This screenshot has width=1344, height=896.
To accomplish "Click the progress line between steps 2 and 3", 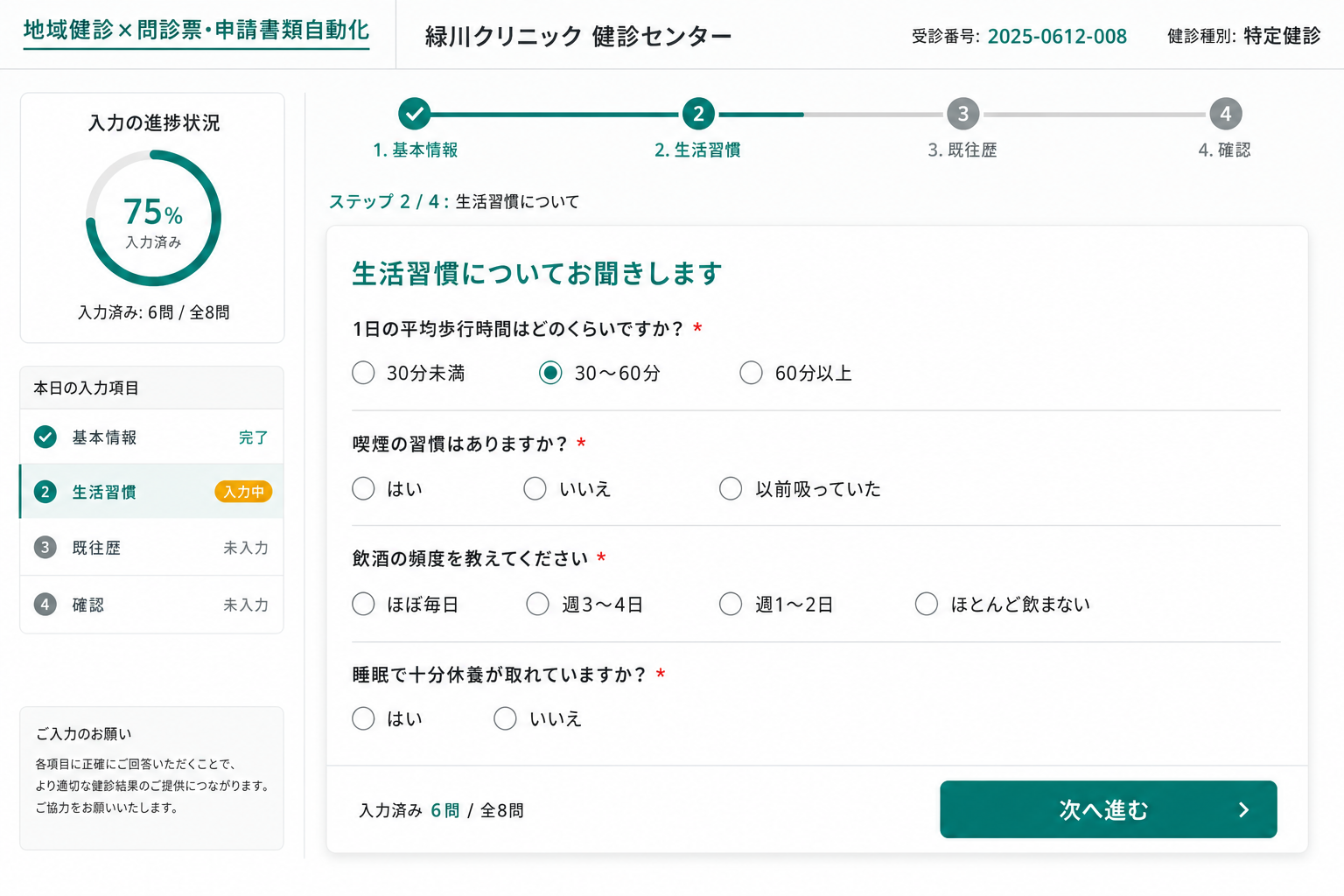I will click(830, 115).
